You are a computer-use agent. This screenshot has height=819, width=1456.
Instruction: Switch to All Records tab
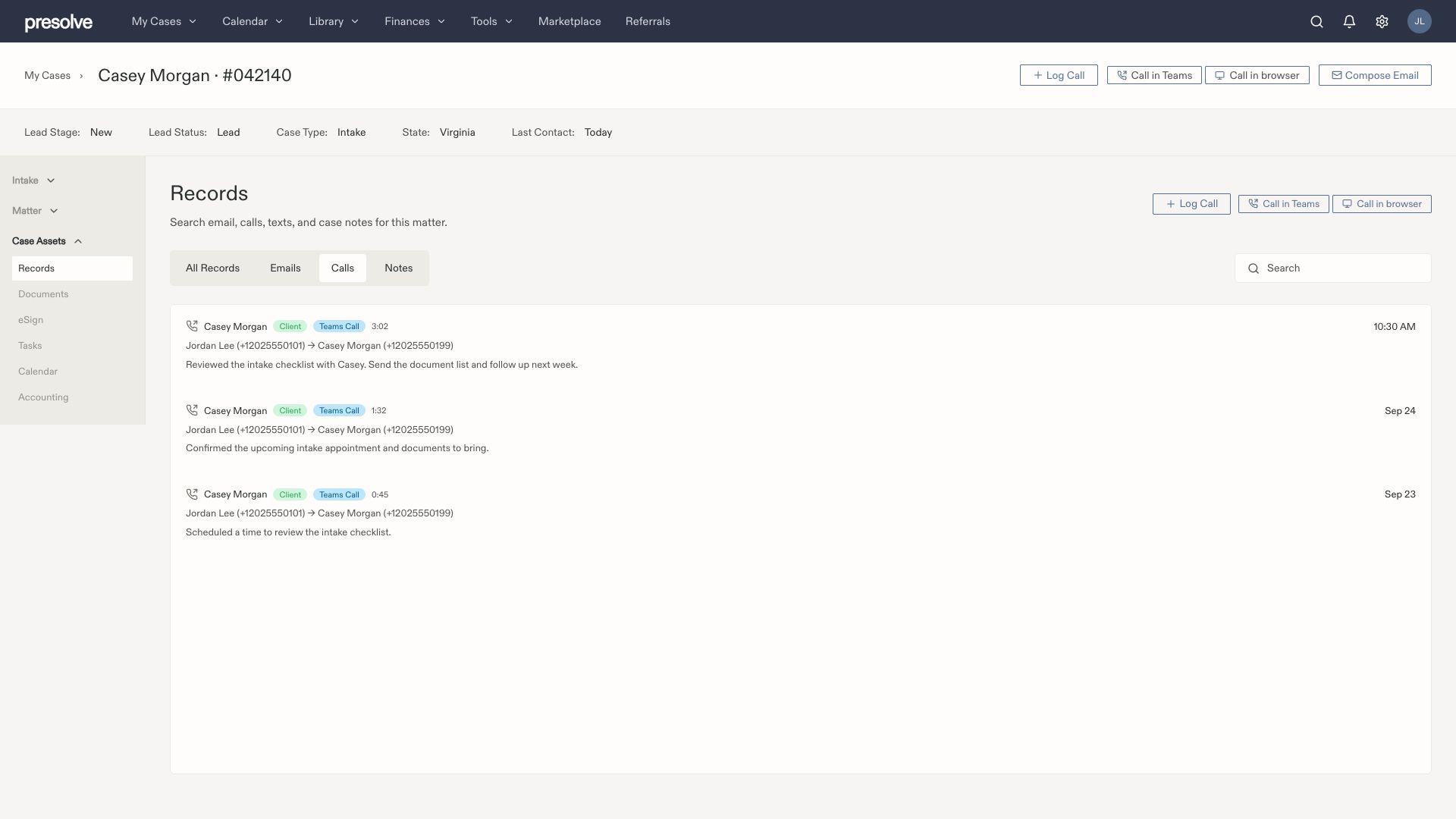click(x=212, y=268)
